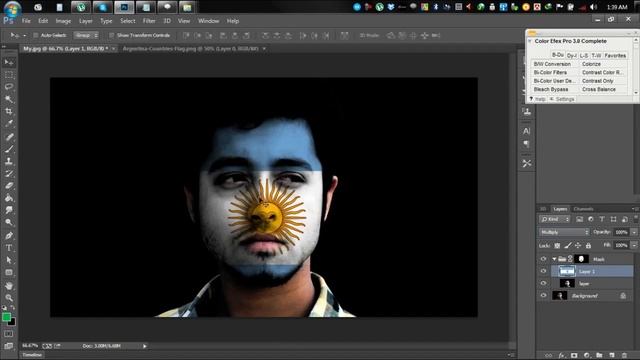This screenshot has height=360, width=640.
Task: Select the Smudge tool
Action: (9, 210)
